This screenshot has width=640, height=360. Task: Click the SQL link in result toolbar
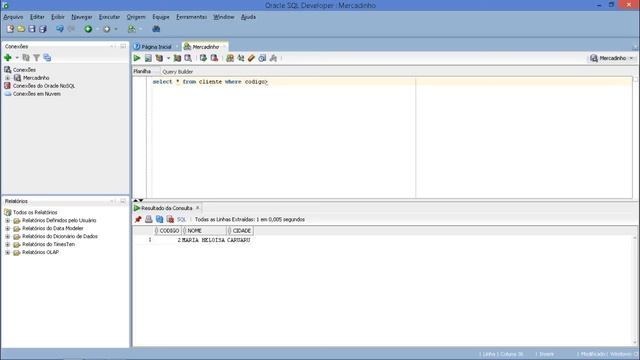click(x=181, y=220)
